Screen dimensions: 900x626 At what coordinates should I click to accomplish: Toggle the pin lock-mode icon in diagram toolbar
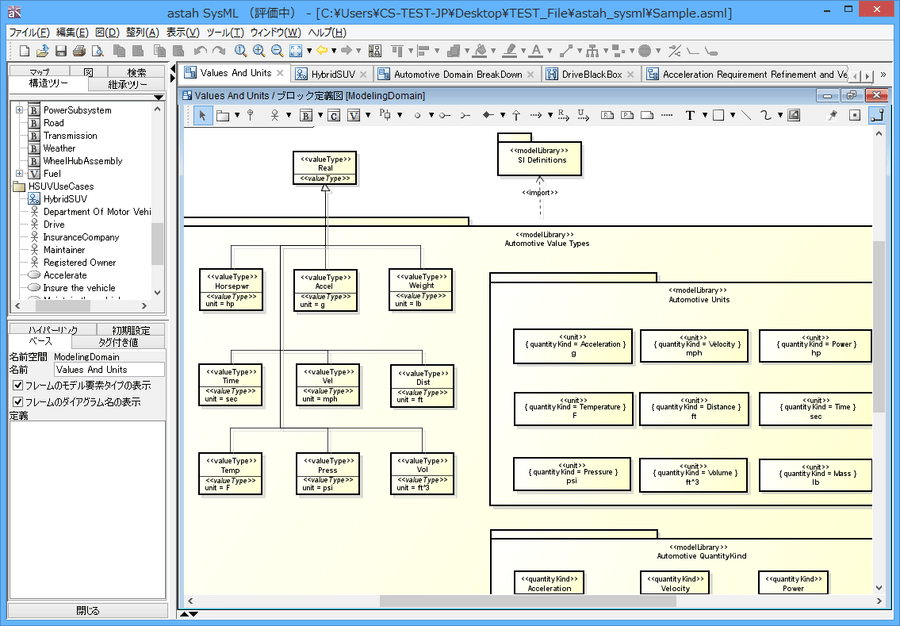coord(832,115)
